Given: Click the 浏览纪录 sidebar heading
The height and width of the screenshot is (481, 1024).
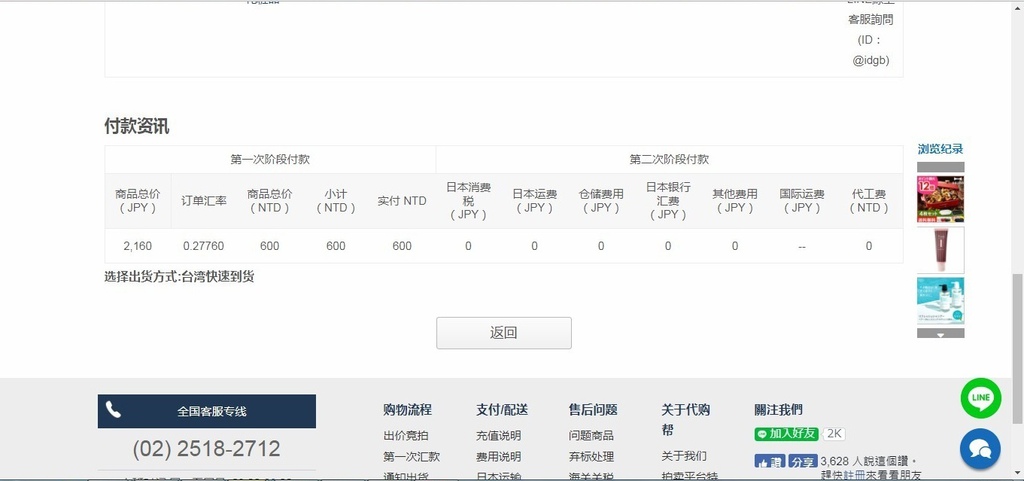Looking at the screenshot, I should (x=940, y=149).
